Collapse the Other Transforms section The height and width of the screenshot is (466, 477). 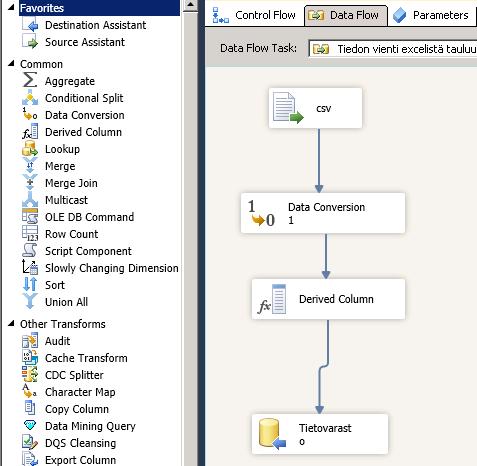11,323
